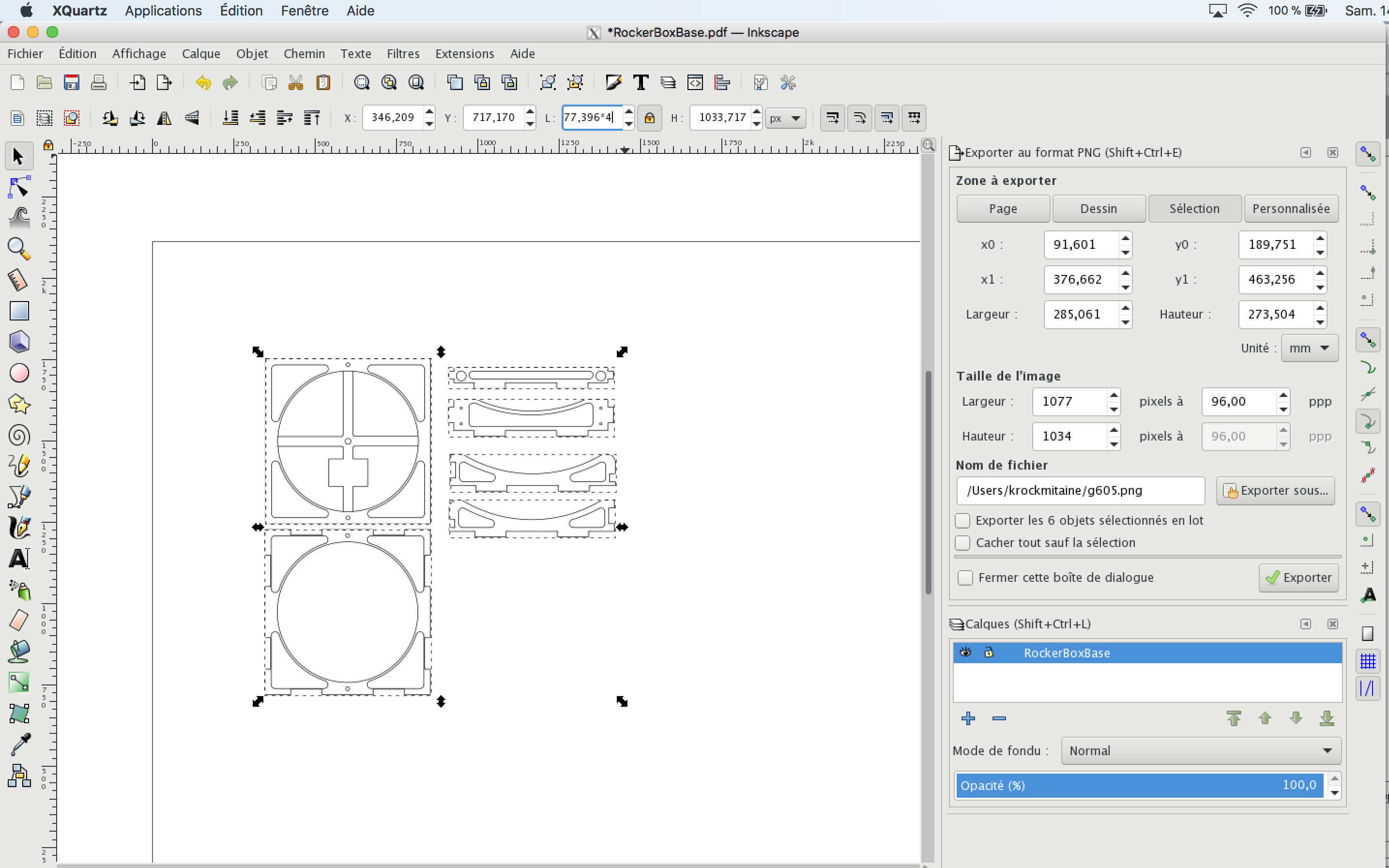Select the Paint Bucket fill tool
This screenshot has width=1389, height=868.
click(x=18, y=652)
